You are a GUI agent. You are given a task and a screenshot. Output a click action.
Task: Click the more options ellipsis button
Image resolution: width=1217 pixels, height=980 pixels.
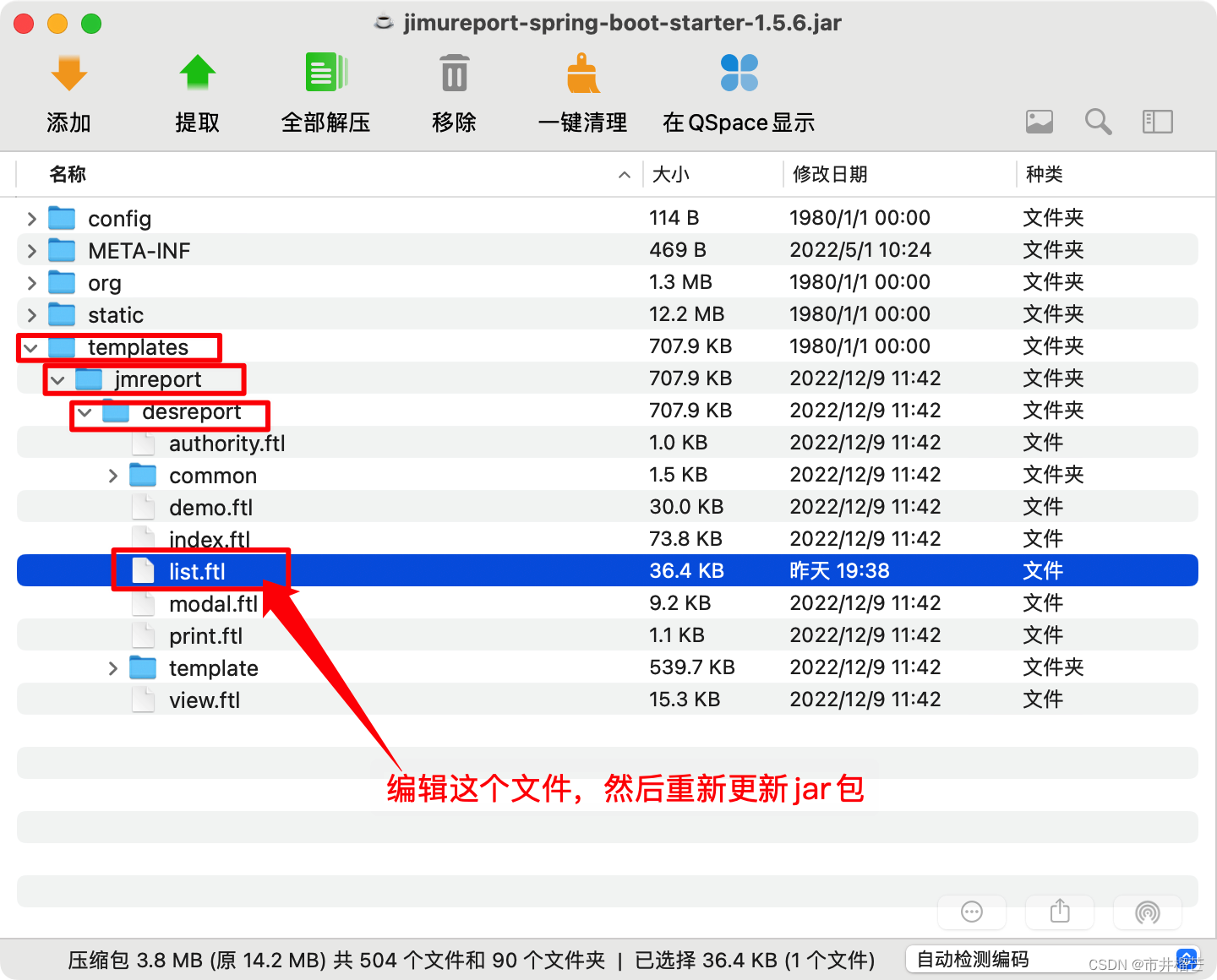click(972, 912)
